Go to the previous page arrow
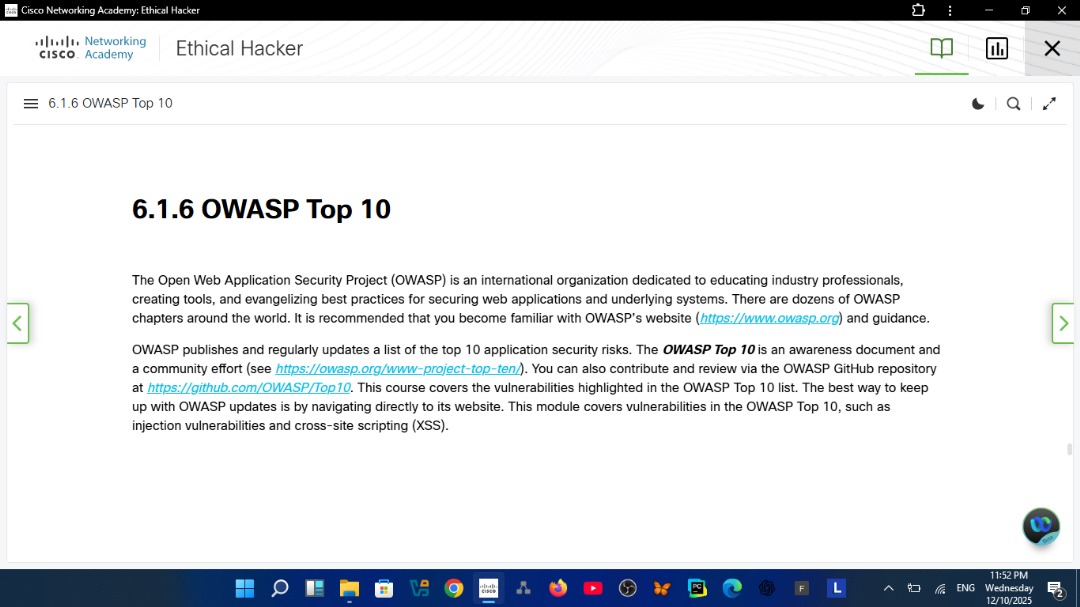The image size is (1080, 607). click(x=17, y=323)
